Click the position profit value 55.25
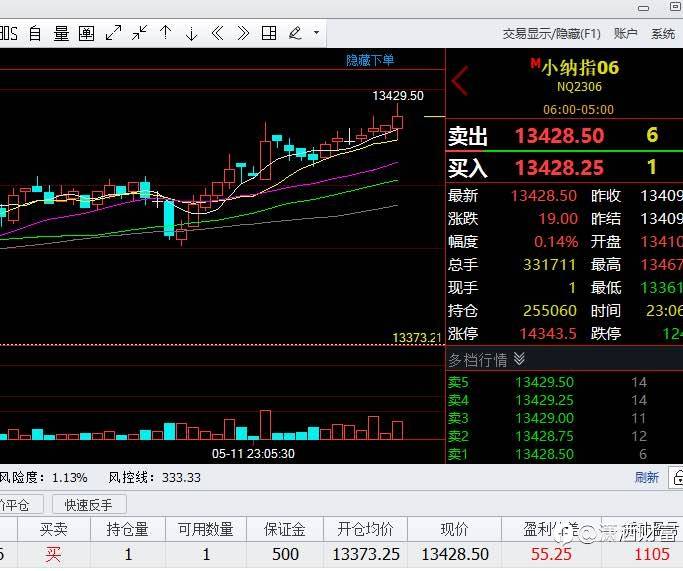 (x=551, y=554)
